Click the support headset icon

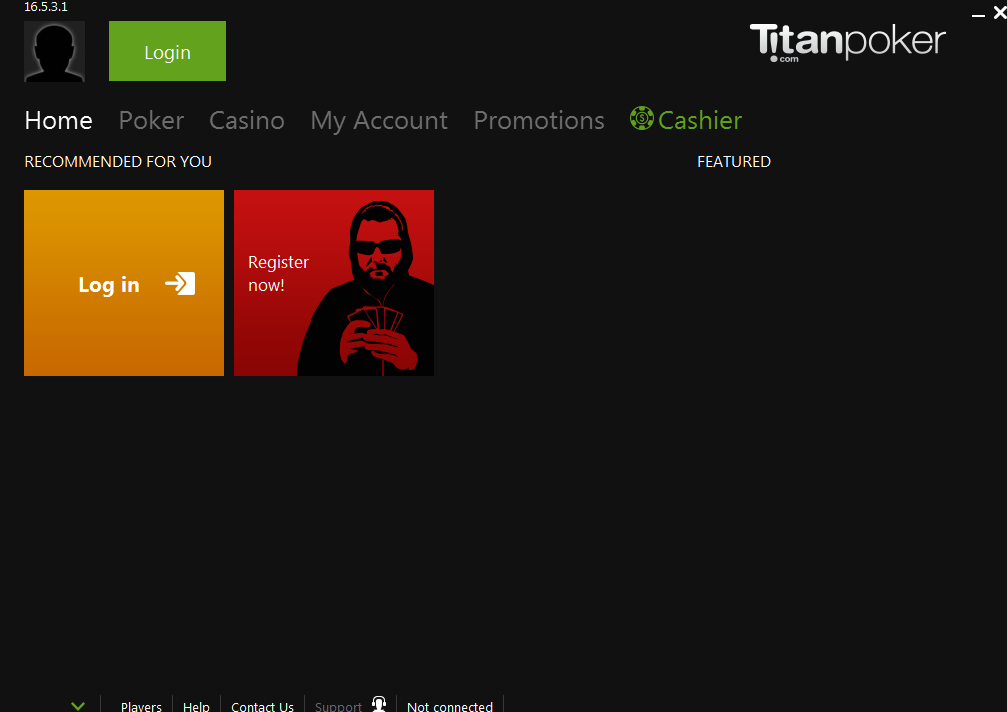tap(380, 704)
